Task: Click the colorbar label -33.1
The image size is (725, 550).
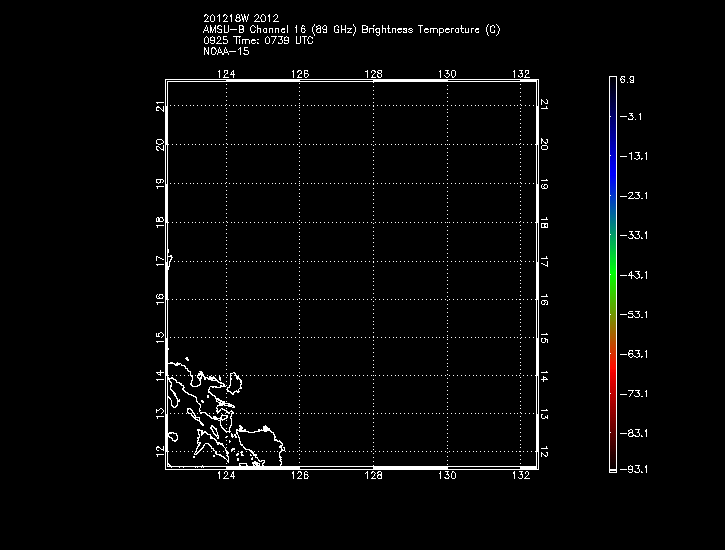Action: click(x=633, y=236)
